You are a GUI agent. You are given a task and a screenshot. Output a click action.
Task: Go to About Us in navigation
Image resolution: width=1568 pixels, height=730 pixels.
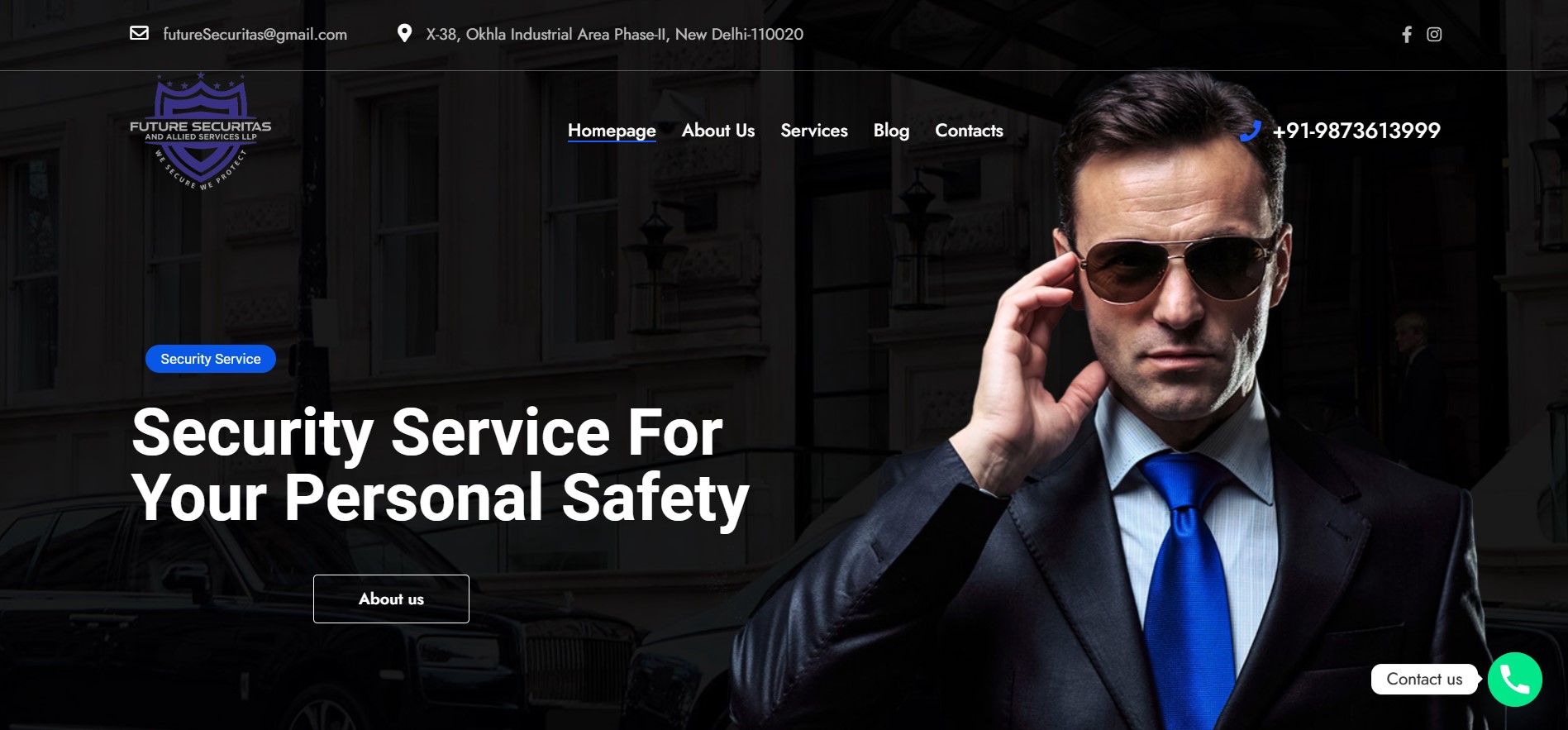pos(718,131)
